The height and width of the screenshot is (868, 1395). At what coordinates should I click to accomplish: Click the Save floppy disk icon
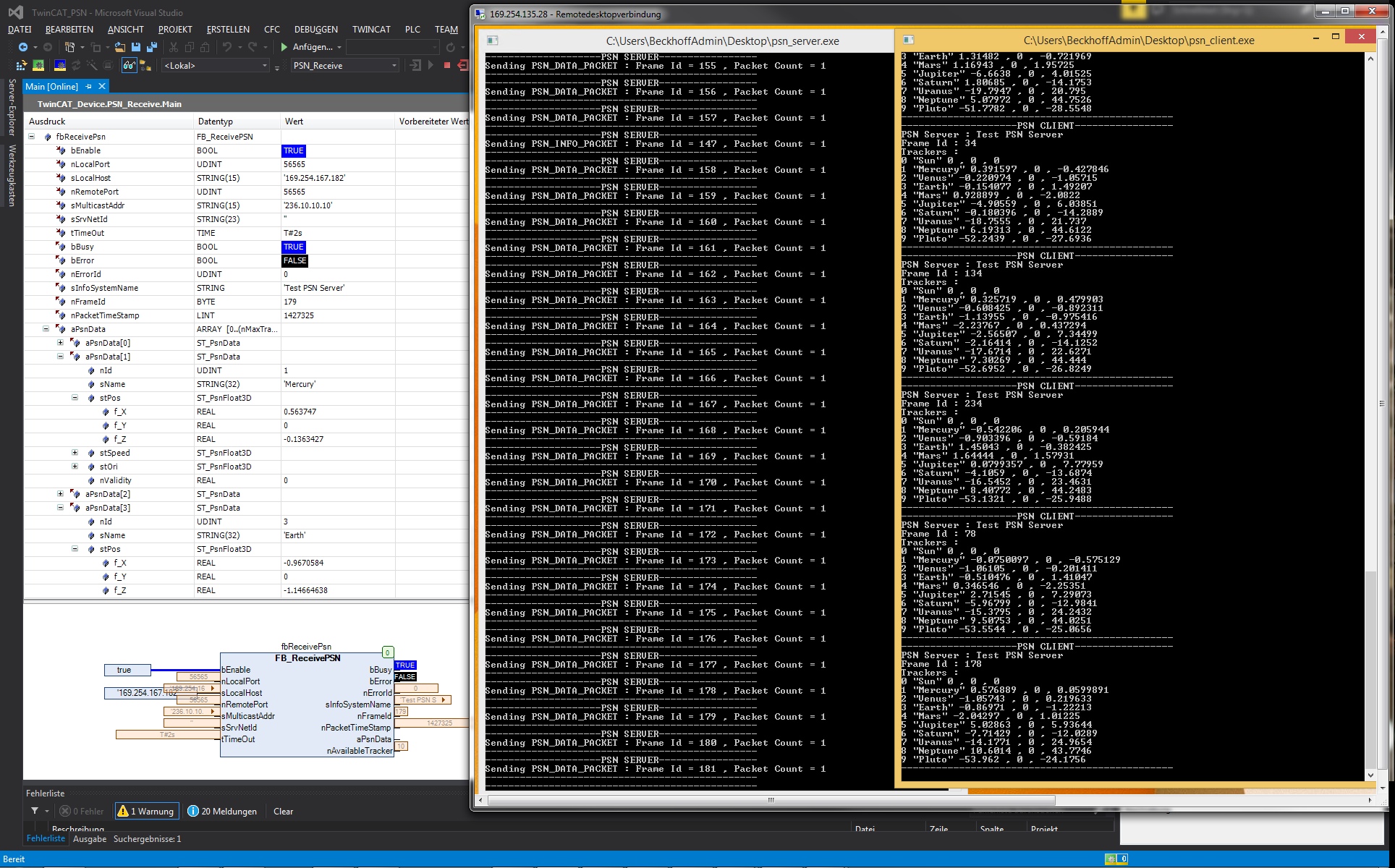136,47
